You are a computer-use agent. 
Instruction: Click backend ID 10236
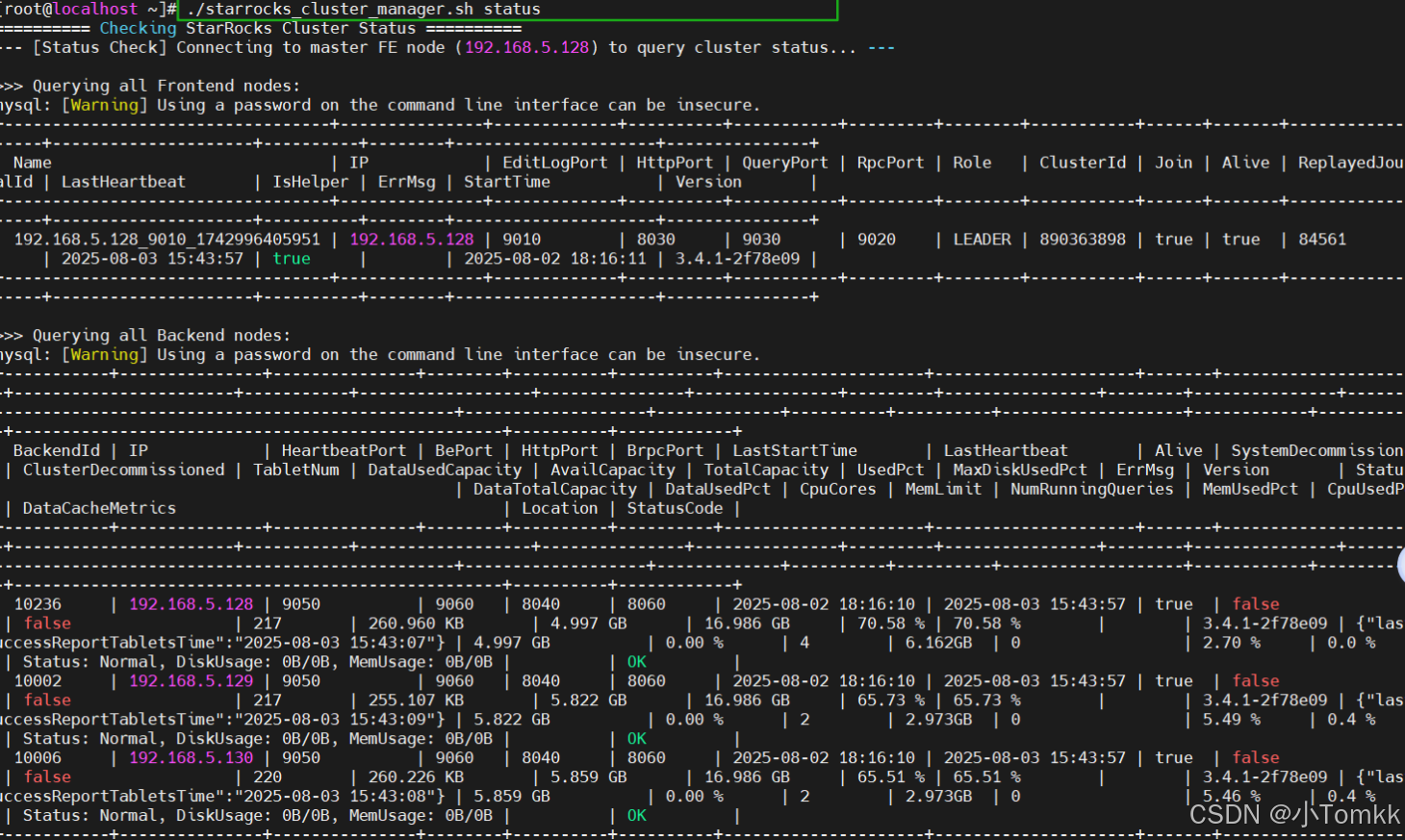coord(38,605)
